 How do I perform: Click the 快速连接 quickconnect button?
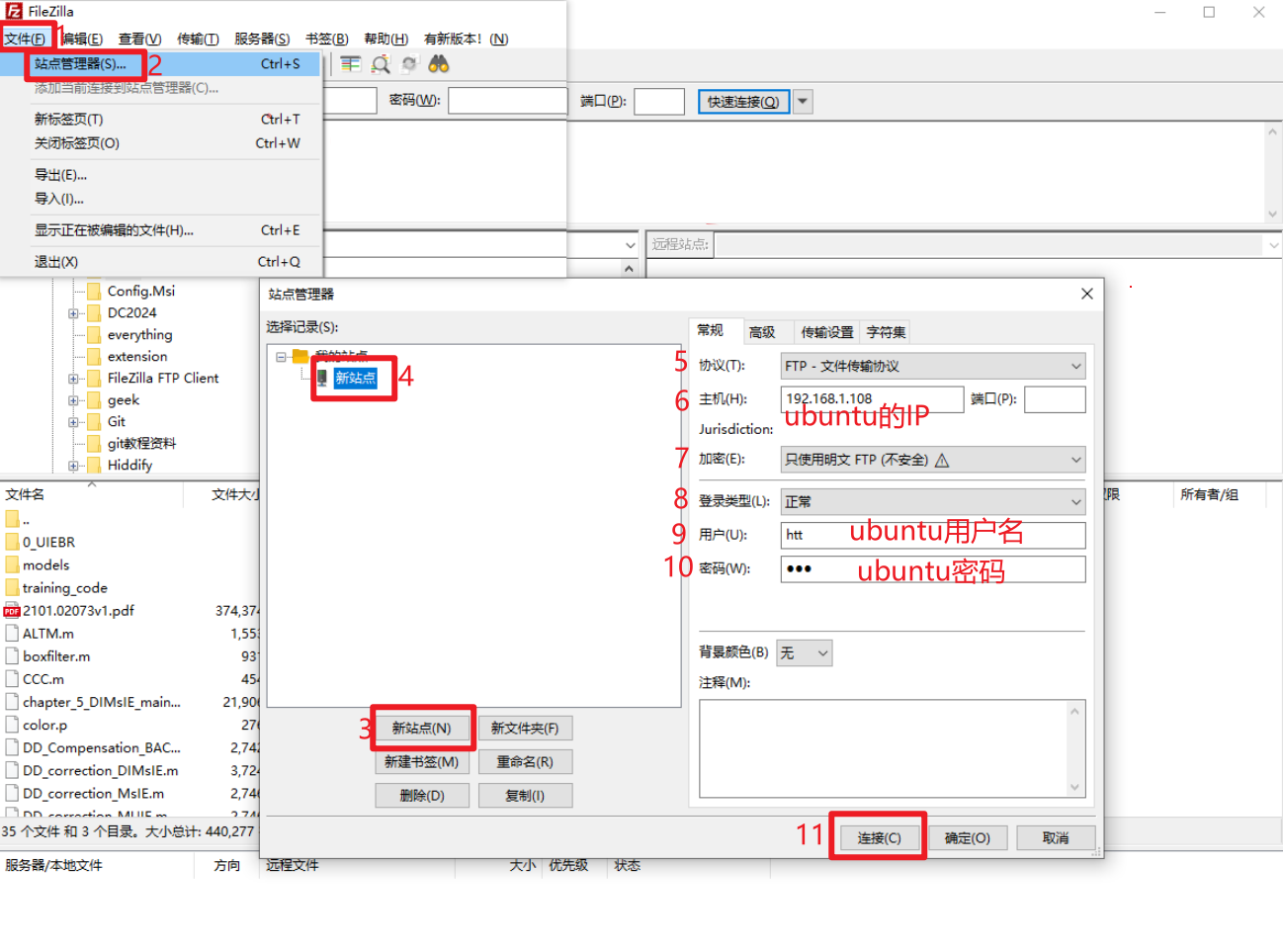pyautogui.click(x=743, y=102)
